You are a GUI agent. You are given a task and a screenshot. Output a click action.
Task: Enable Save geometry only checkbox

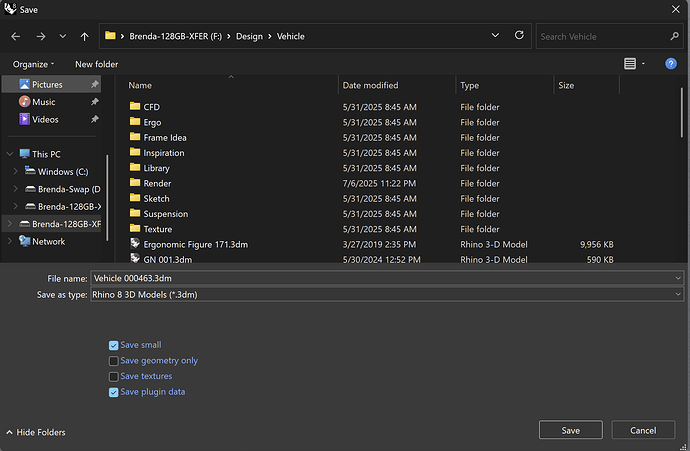point(114,361)
